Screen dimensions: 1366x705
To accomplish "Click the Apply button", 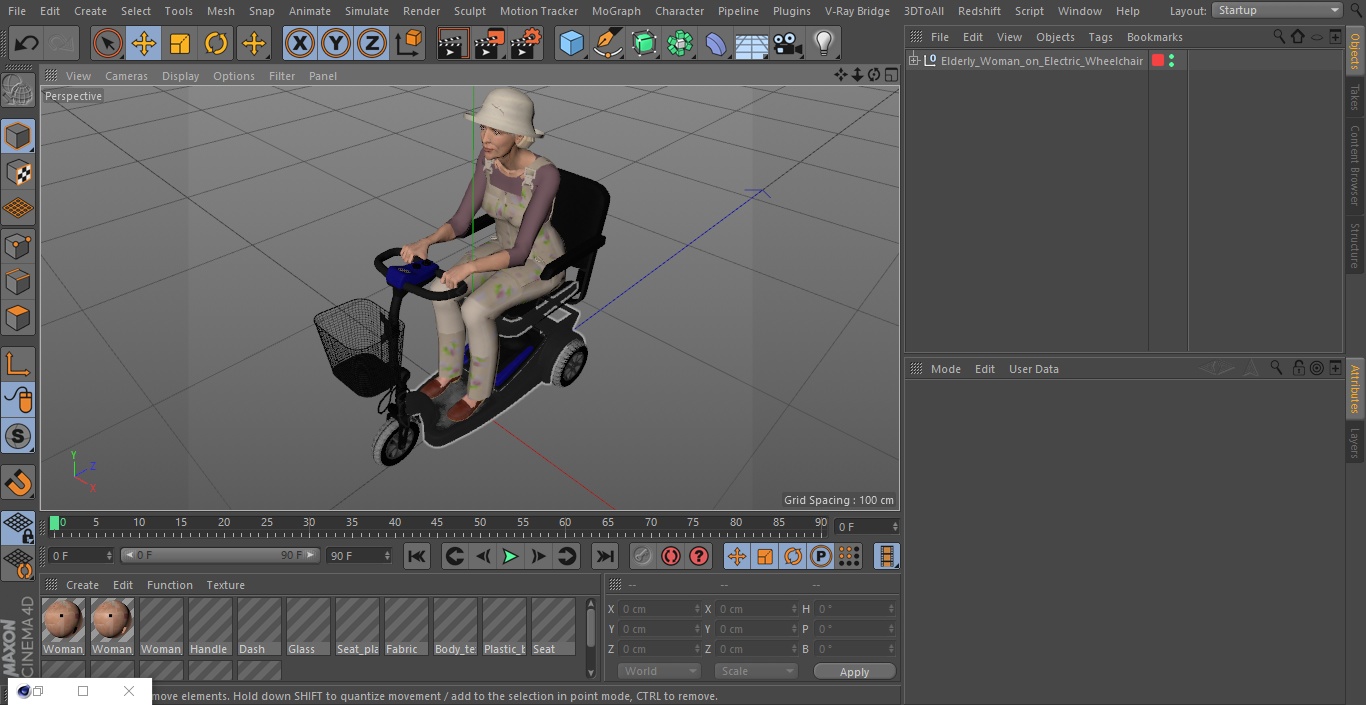I will coord(854,672).
